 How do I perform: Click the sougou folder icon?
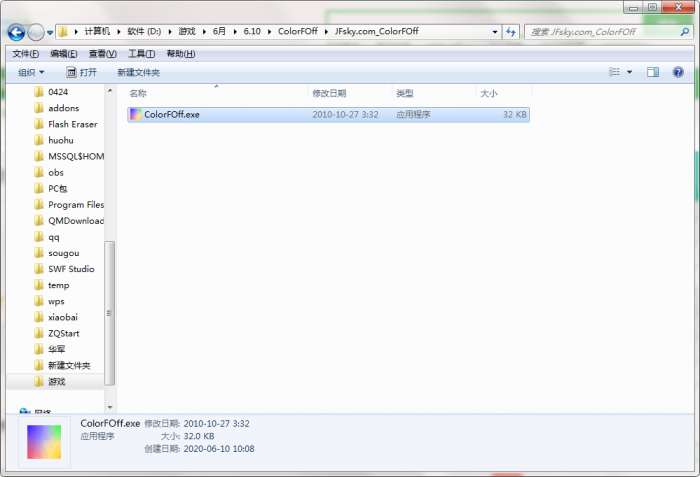[39, 253]
